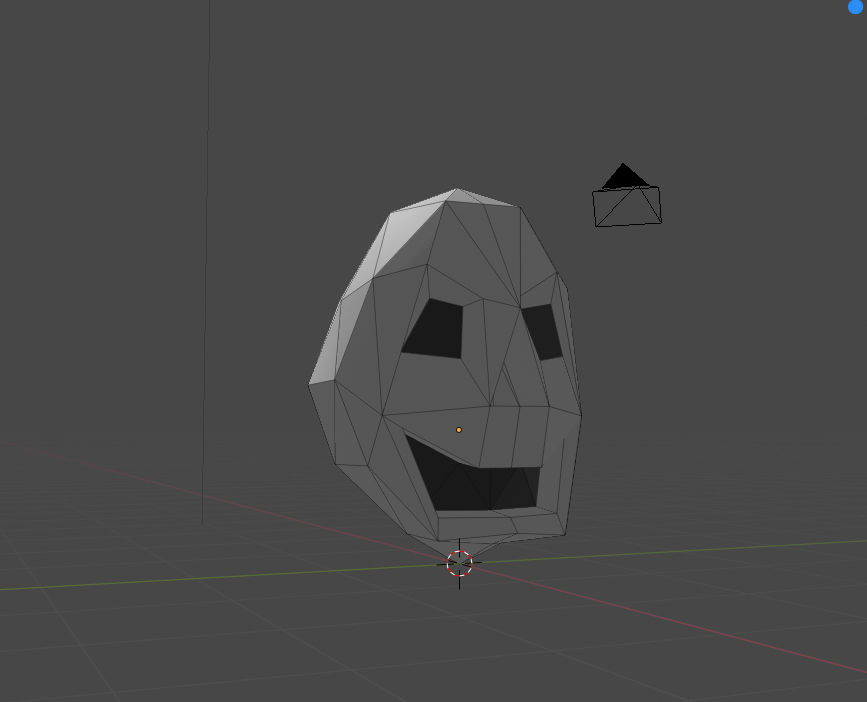Click the orange origin point on head mesh
Viewport: 867px width, 702px height.
pyautogui.click(x=458, y=429)
